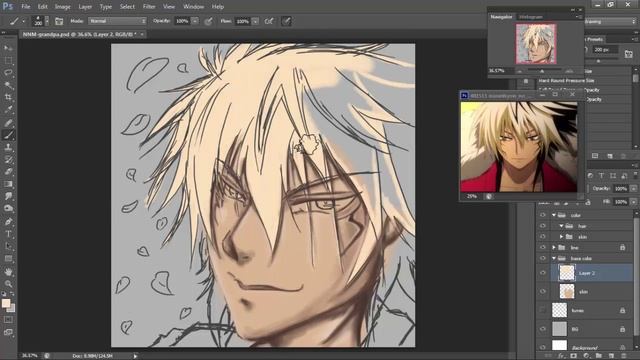Open the Window menu
Screen dimensions: 640x360
(193, 7)
